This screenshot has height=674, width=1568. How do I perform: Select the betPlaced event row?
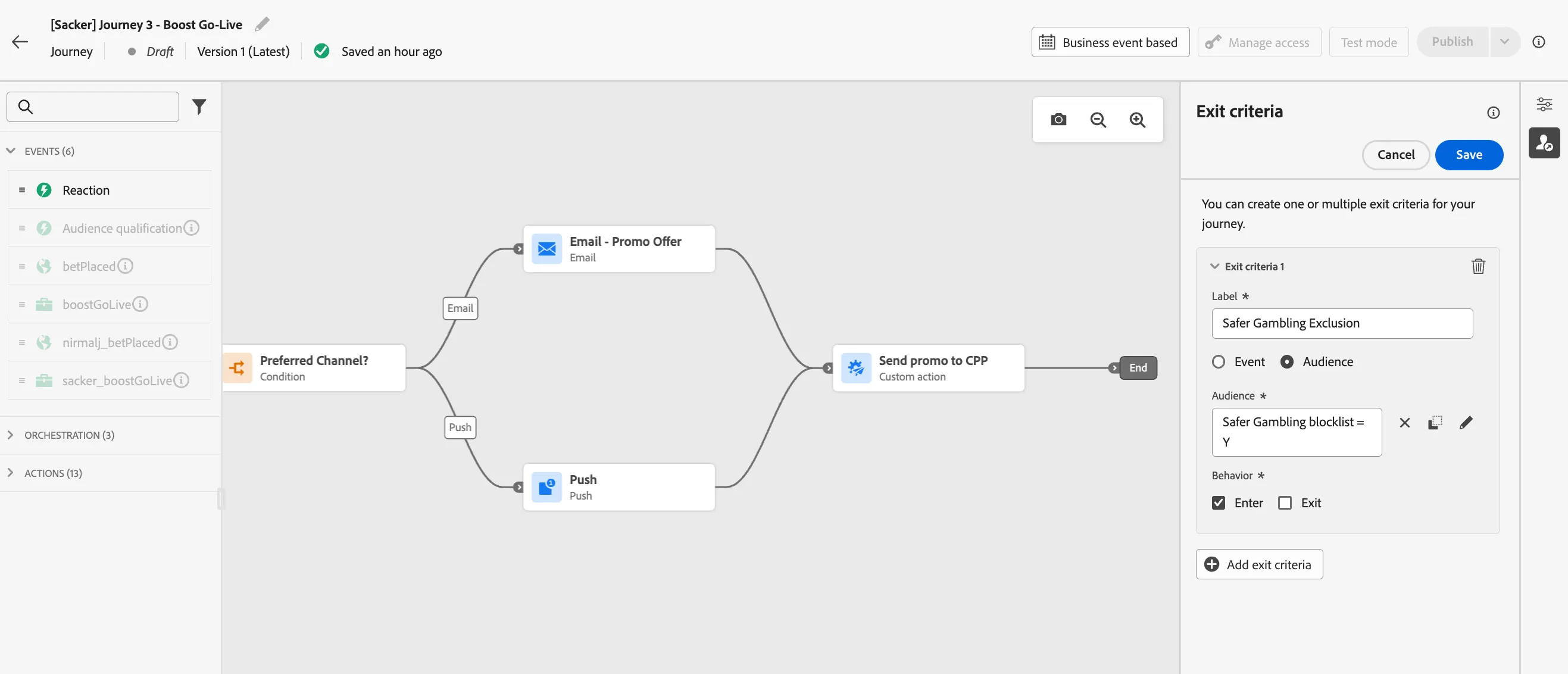pos(110,266)
